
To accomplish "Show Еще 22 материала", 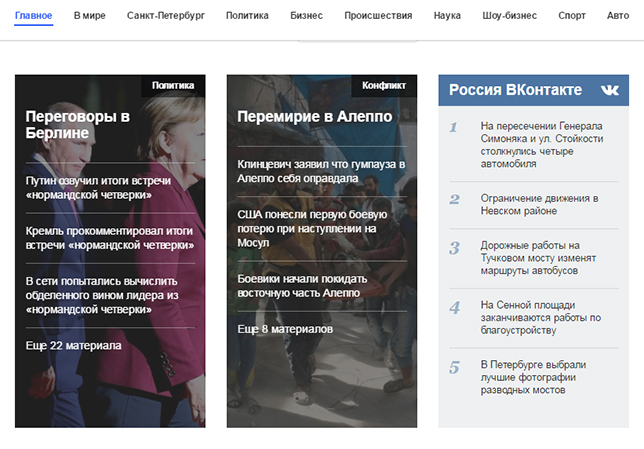I will click(74, 345).
